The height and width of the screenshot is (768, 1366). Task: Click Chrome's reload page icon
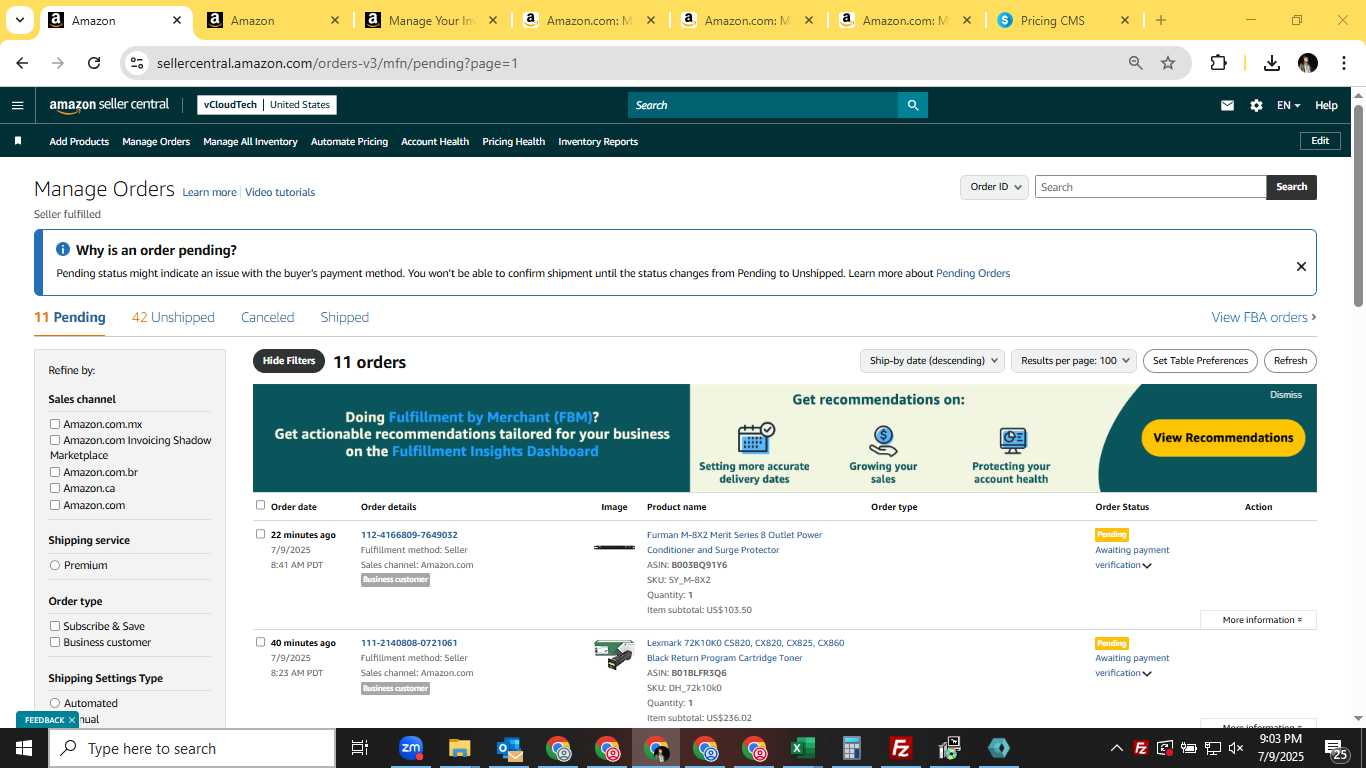click(x=94, y=63)
